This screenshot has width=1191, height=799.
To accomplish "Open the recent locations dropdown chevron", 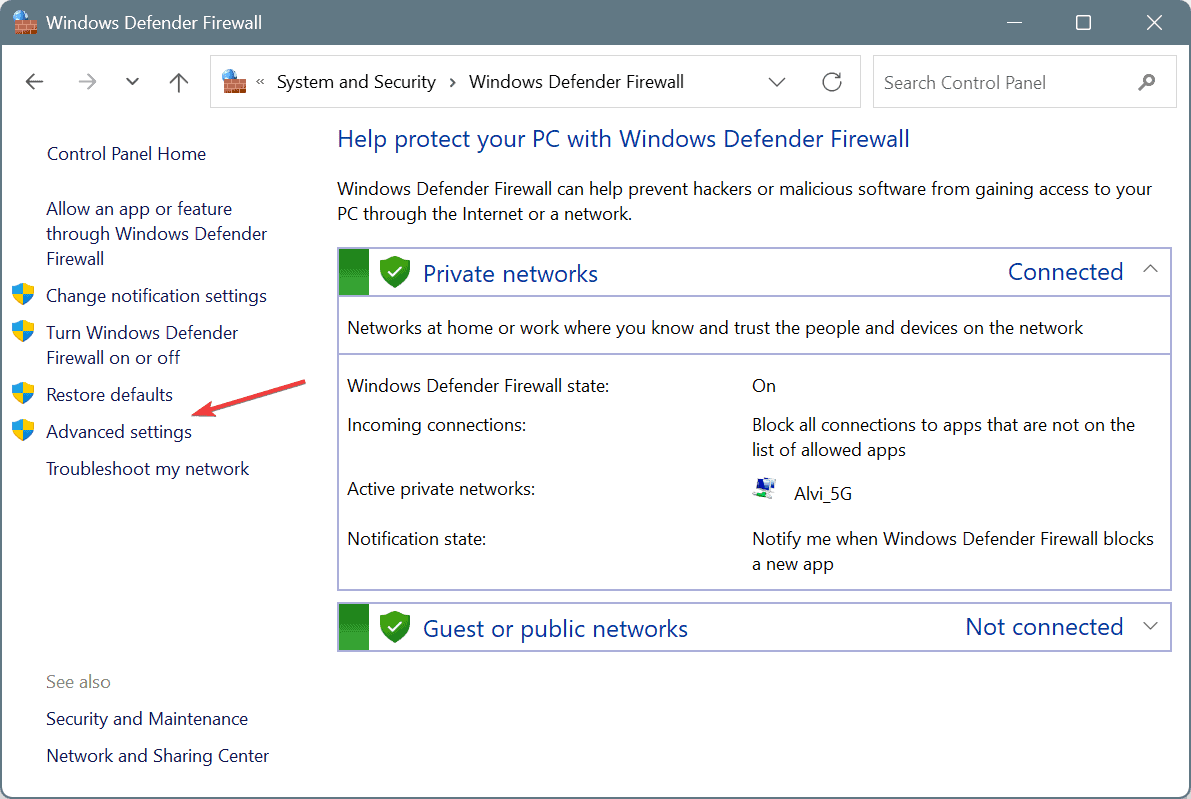I will [132, 81].
